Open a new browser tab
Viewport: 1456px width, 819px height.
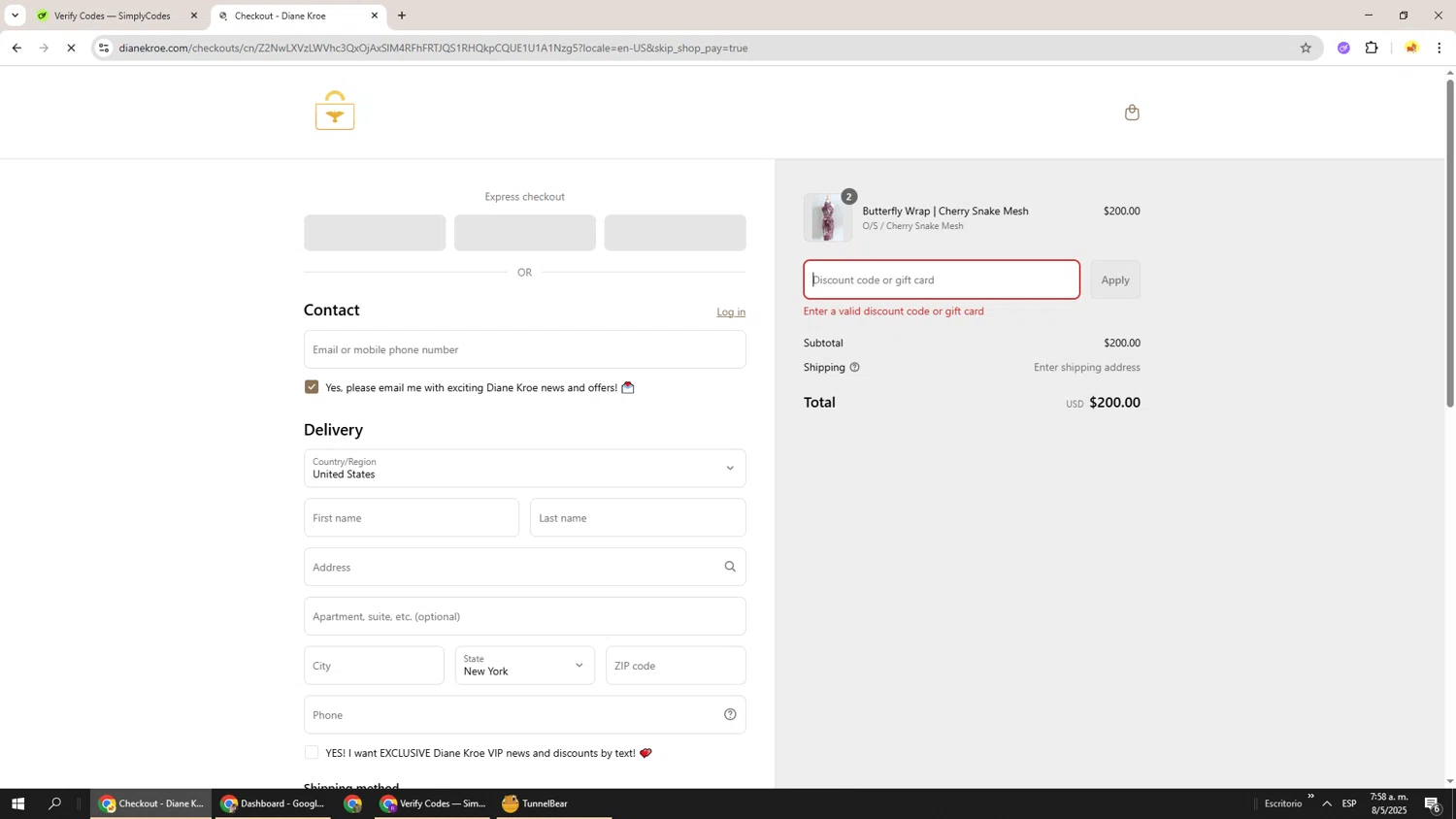(402, 16)
